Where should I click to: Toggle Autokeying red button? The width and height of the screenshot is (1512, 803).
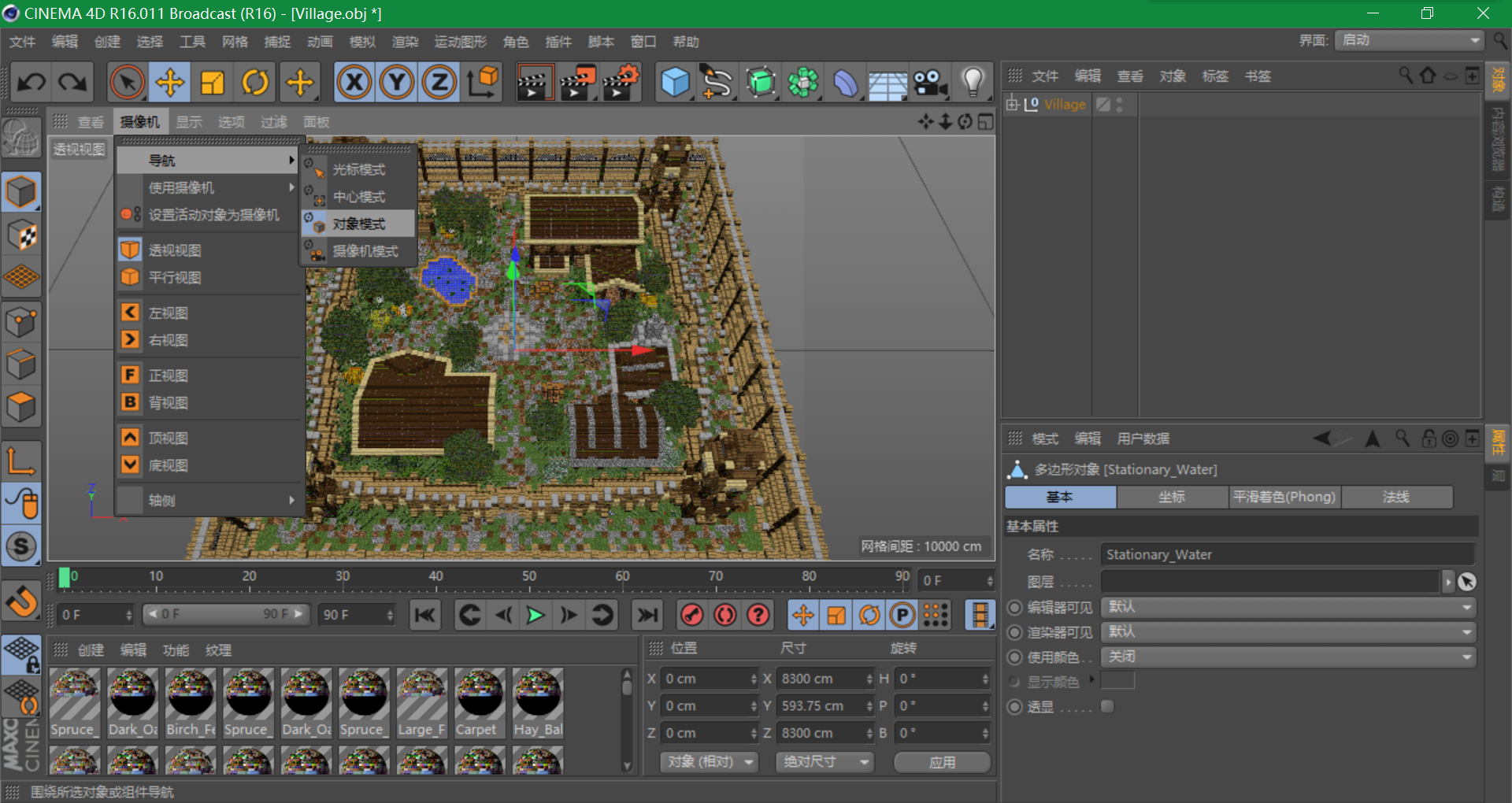coord(725,615)
